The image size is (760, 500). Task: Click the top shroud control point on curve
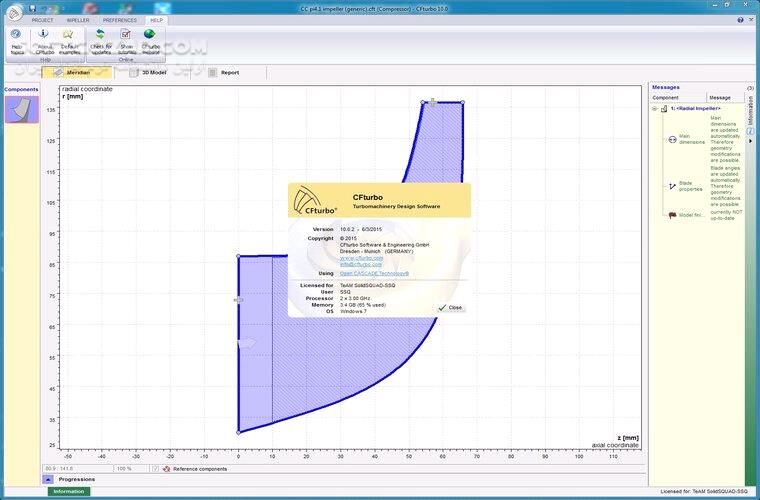pyautogui.click(x=422, y=102)
